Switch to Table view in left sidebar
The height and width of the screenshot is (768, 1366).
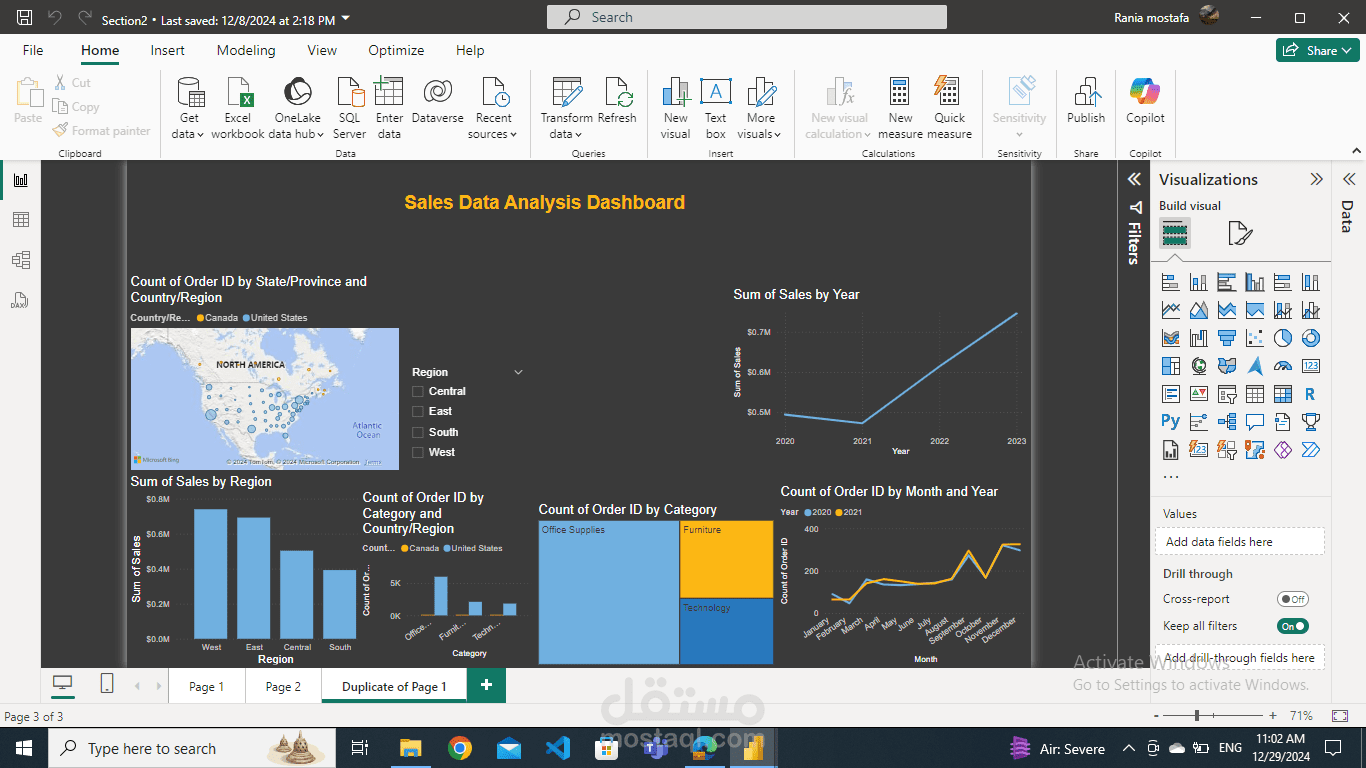(21, 220)
